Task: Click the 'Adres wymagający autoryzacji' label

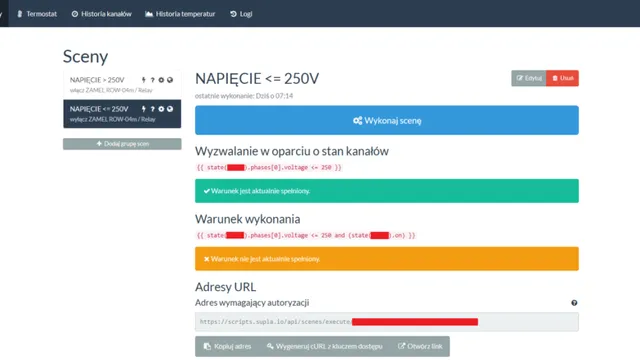Action: point(252,303)
